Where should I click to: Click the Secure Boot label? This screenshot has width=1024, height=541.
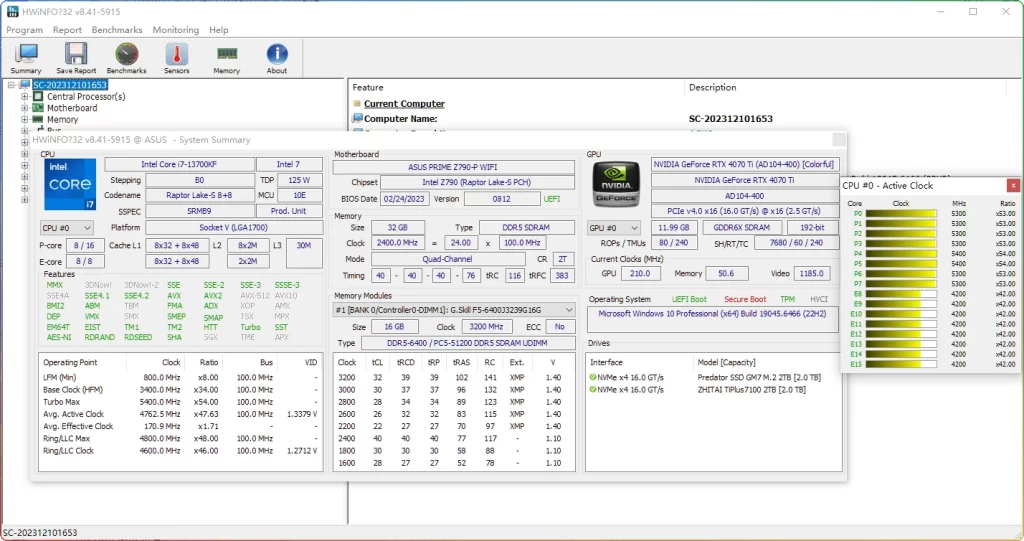pos(745,299)
